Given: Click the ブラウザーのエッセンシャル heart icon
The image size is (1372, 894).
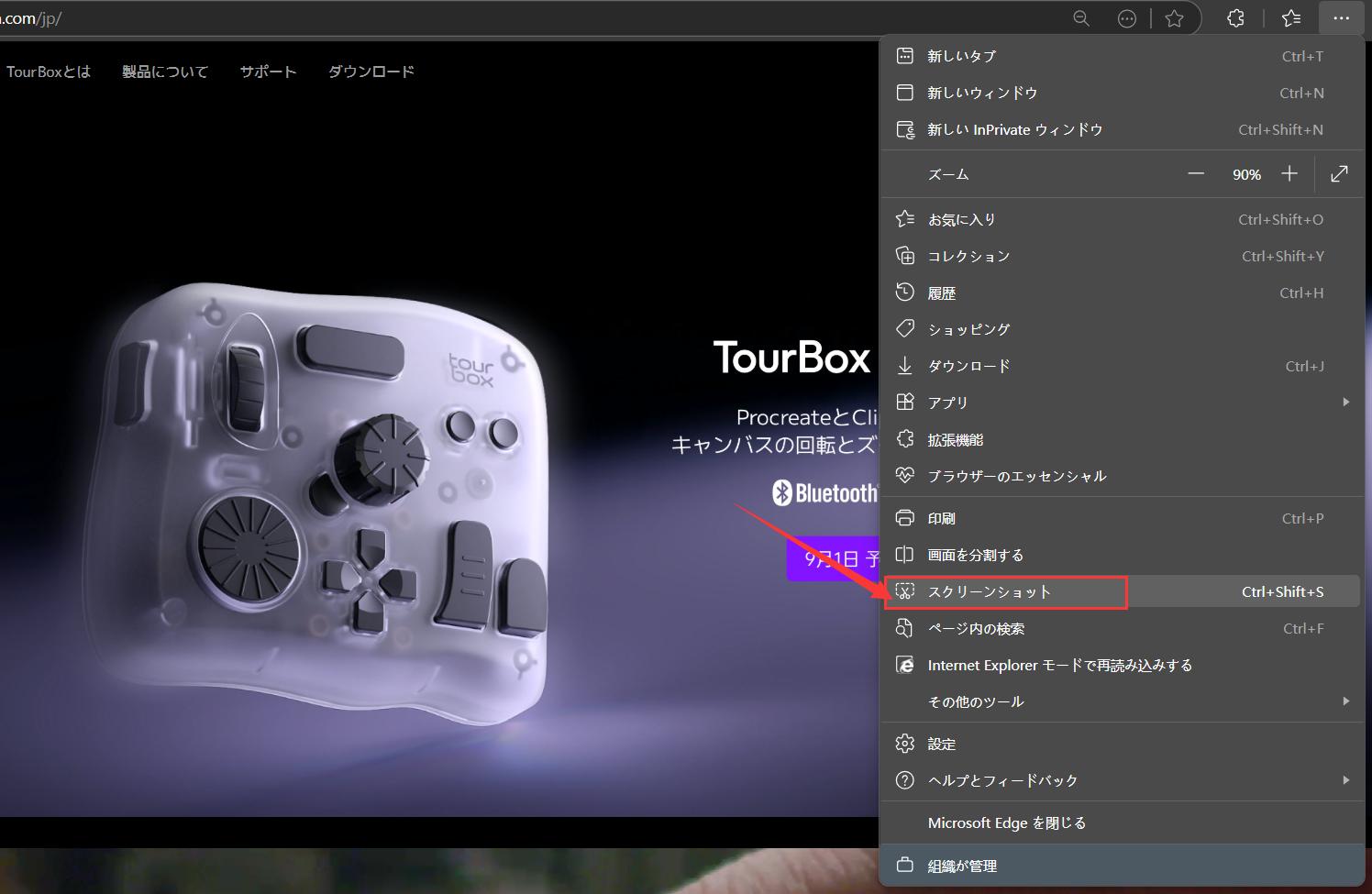Looking at the screenshot, I should pos(904,476).
